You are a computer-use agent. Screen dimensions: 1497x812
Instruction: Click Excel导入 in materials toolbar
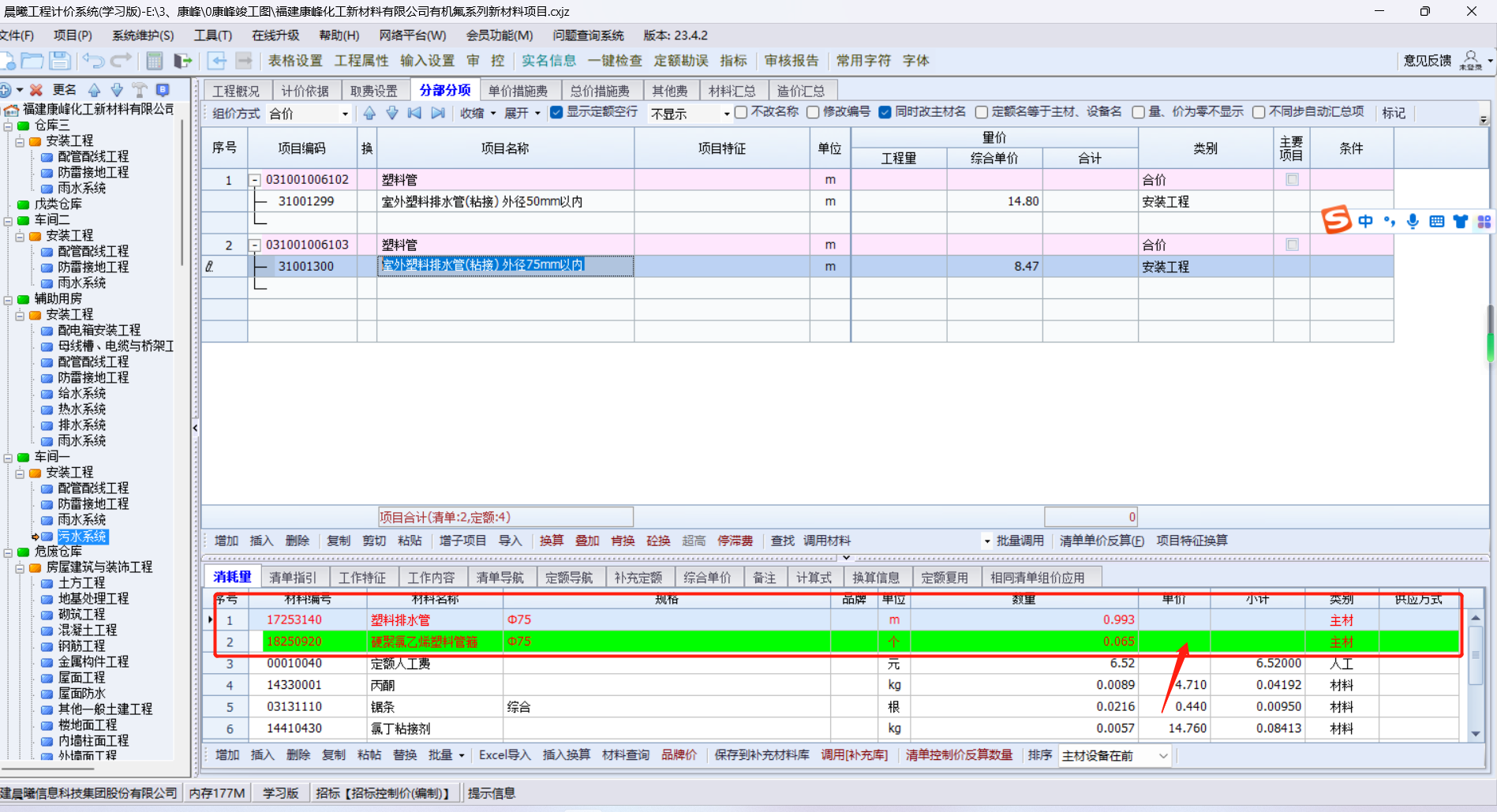(x=504, y=755)
